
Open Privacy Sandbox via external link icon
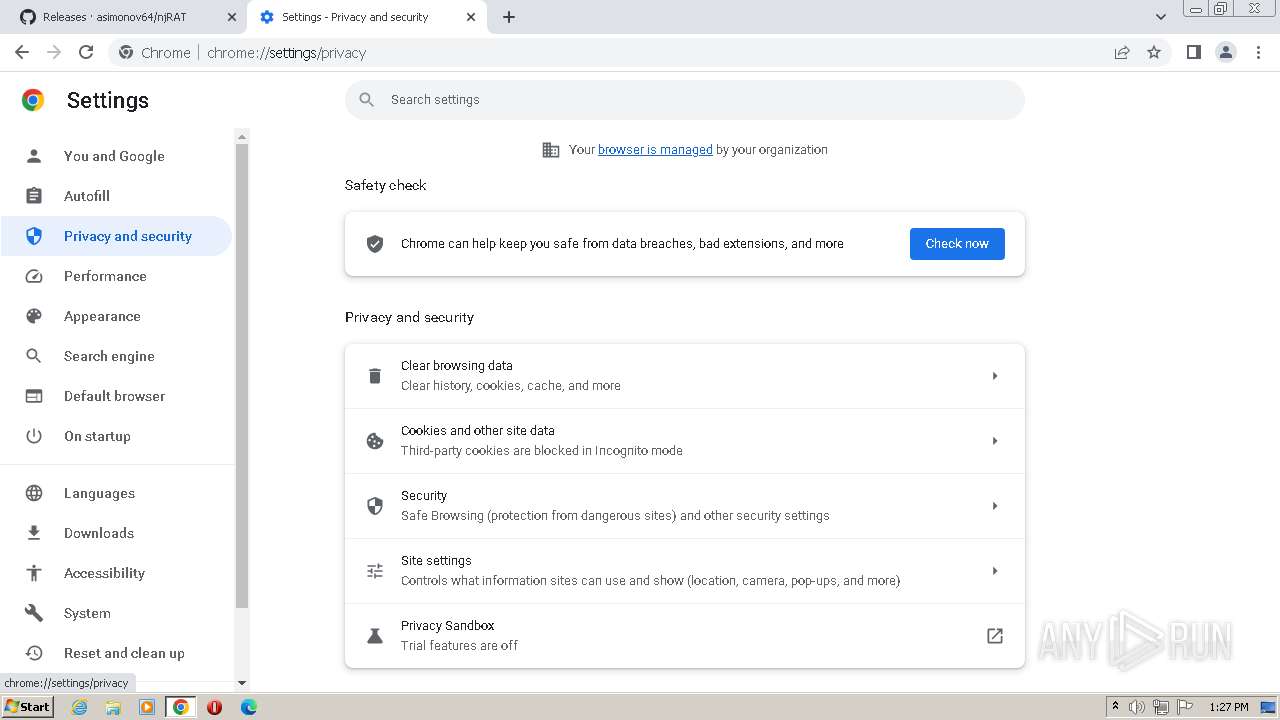pyautogui.click(x=995, y=636)
